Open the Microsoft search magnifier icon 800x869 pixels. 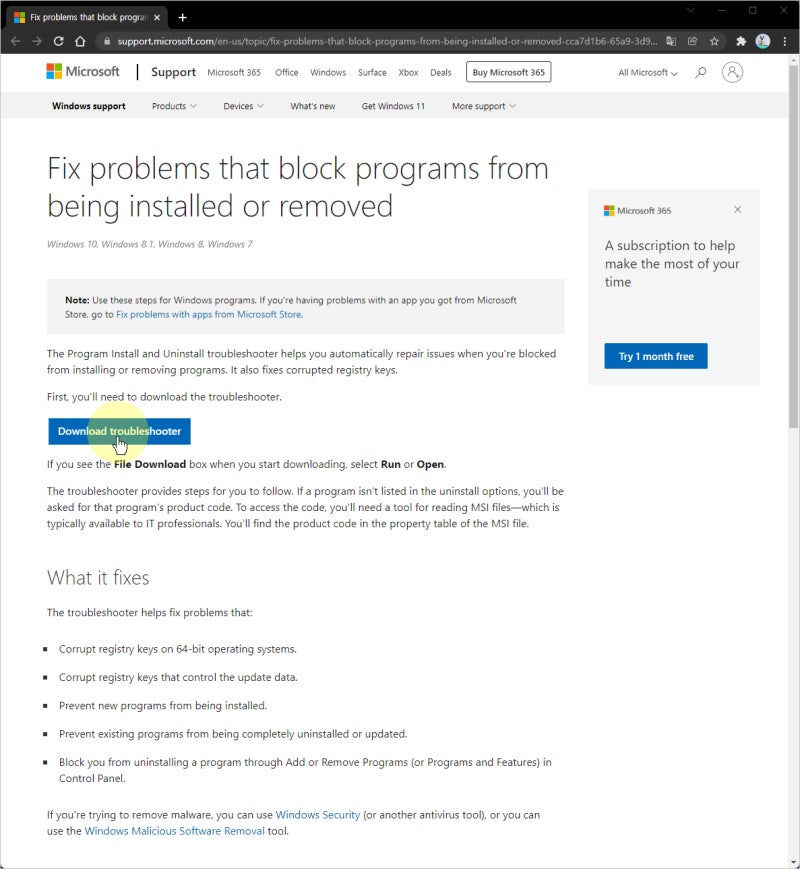point(700,72)
